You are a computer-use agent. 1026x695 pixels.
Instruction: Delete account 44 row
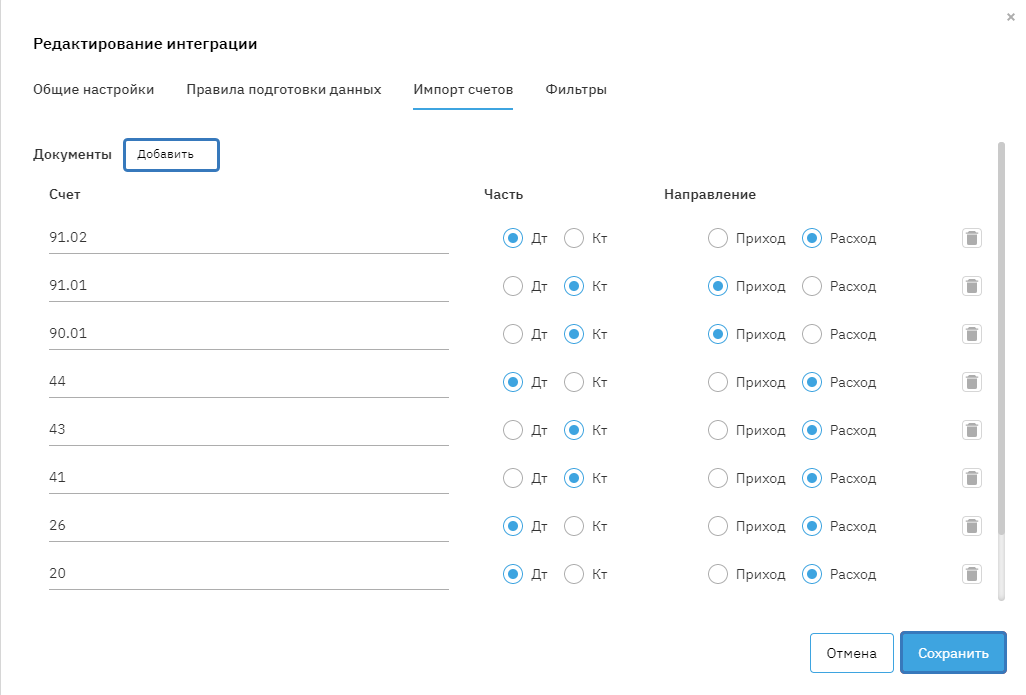coord(971,382)
